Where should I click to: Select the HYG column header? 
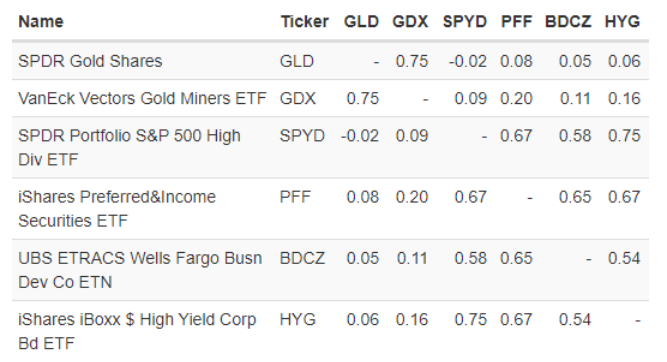coord(622,21)
